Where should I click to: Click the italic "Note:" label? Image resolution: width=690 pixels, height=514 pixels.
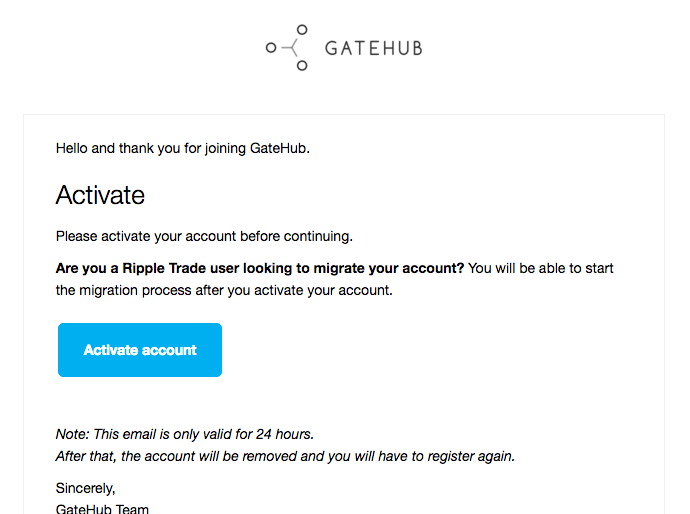coord(73,434)
